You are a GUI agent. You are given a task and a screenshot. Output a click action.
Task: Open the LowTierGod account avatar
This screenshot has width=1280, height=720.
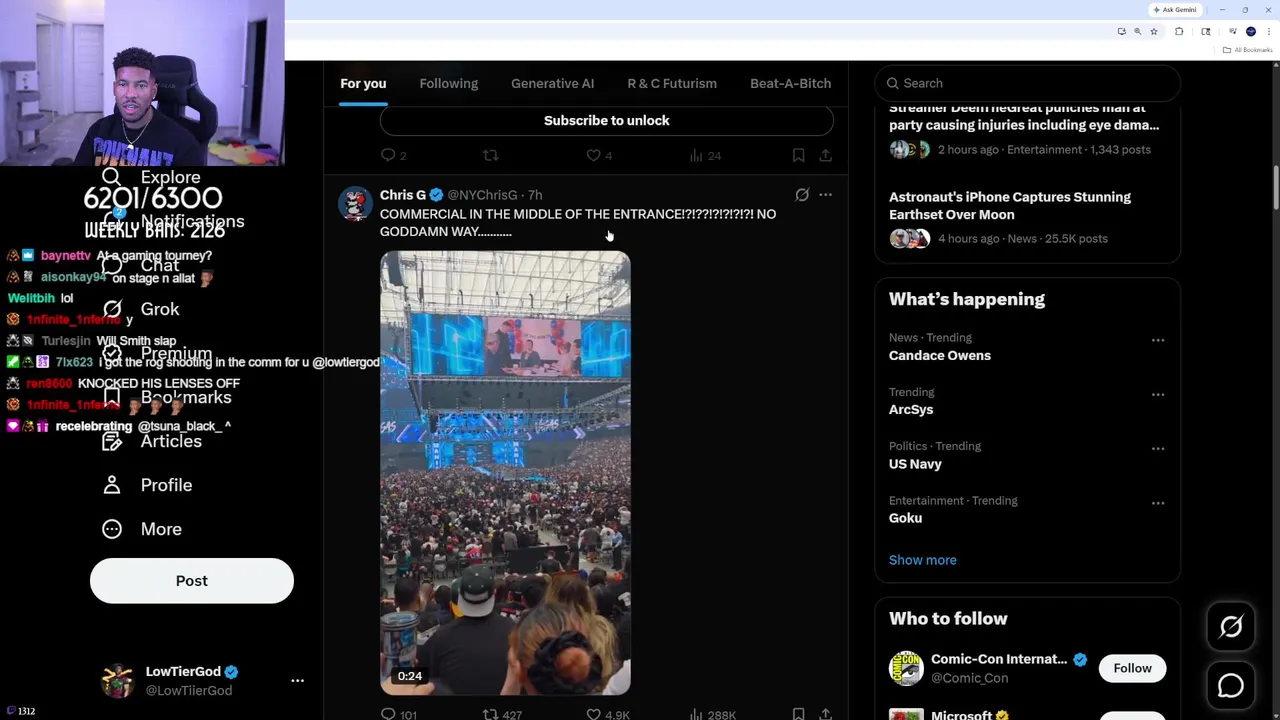(x=118, y=680)
